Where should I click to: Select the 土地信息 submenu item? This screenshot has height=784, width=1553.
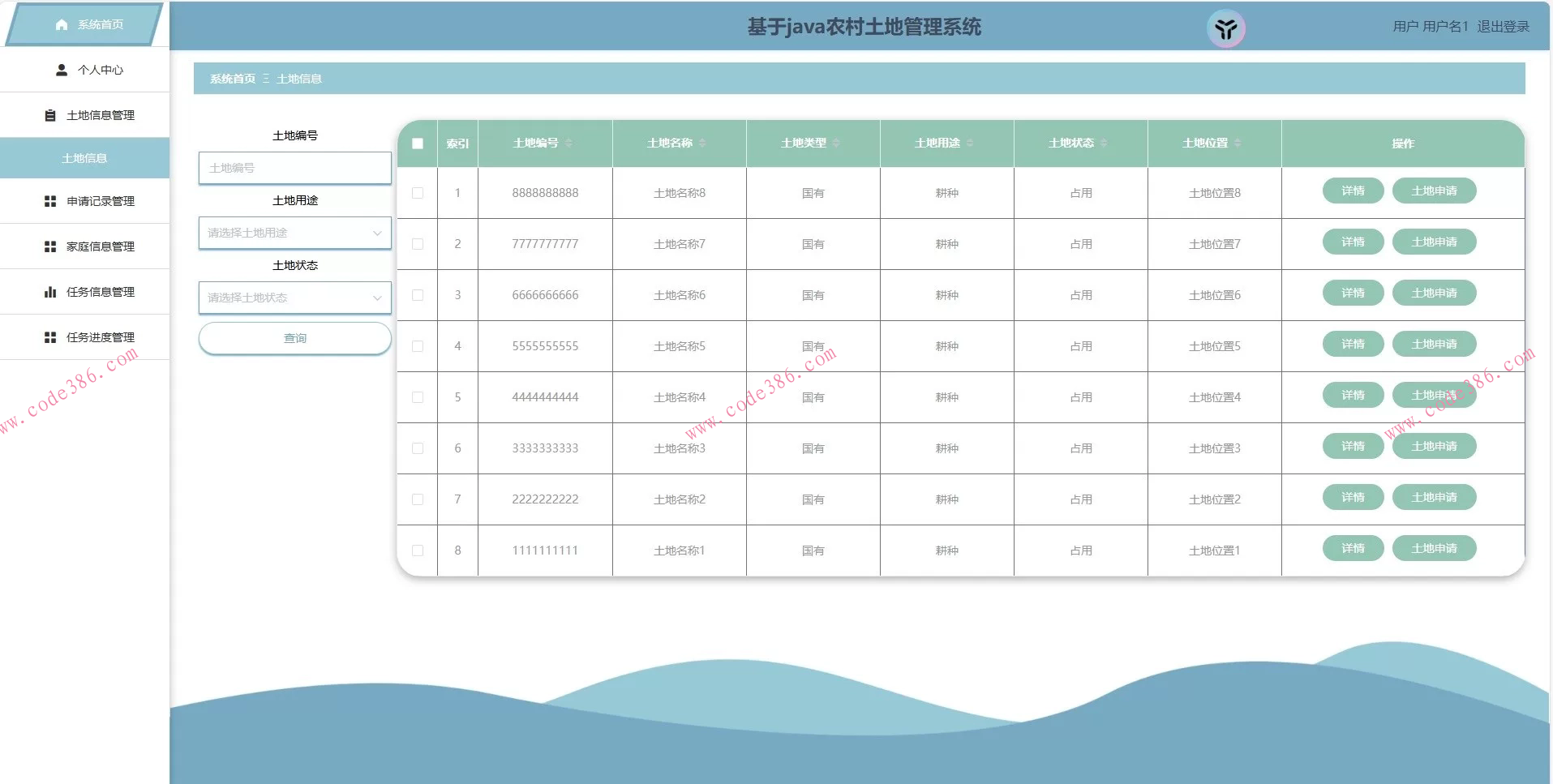pos(84,158)
